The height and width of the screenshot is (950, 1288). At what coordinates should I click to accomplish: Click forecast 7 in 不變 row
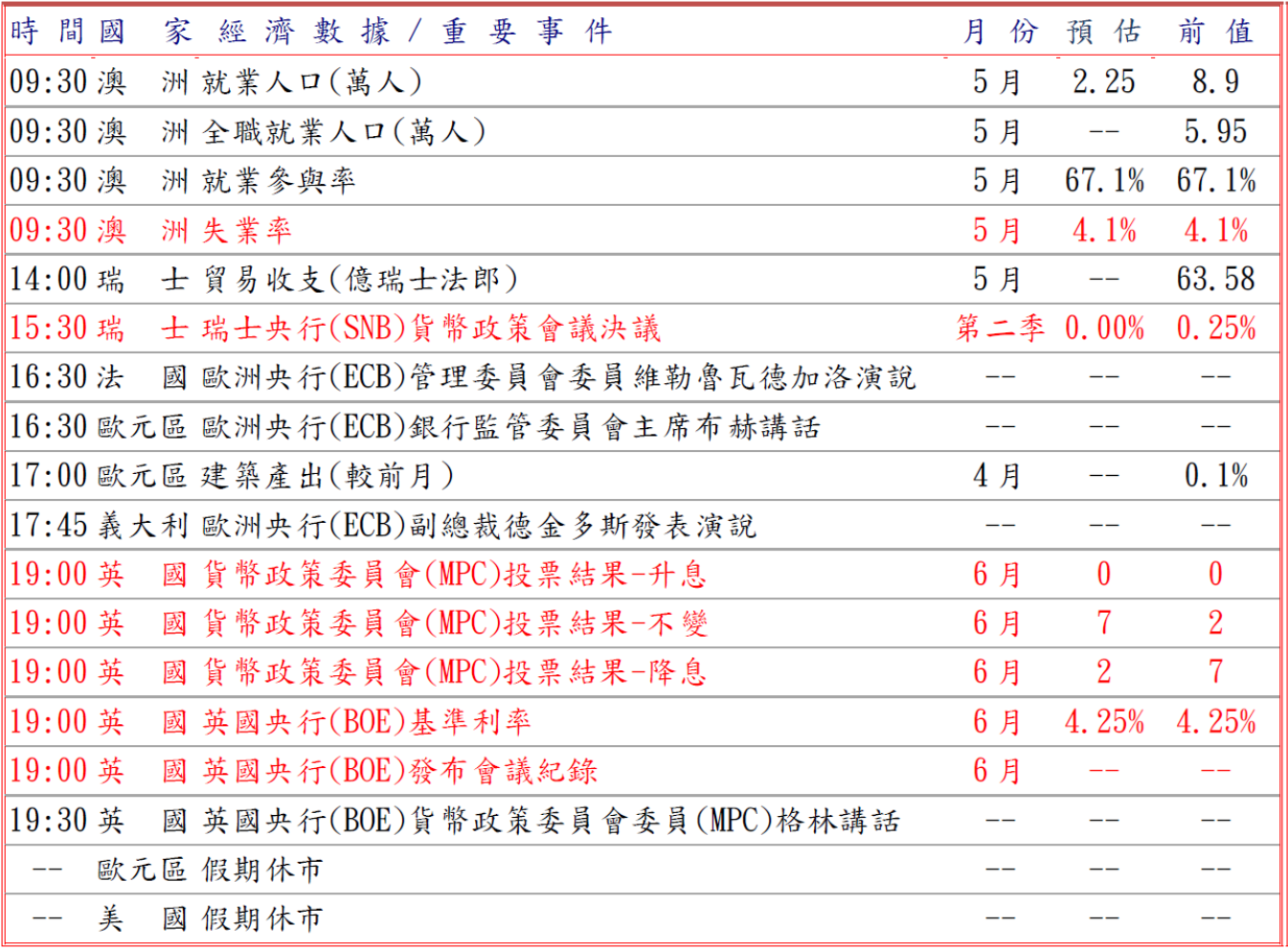pyautogui.click(x=1104, y=623)
